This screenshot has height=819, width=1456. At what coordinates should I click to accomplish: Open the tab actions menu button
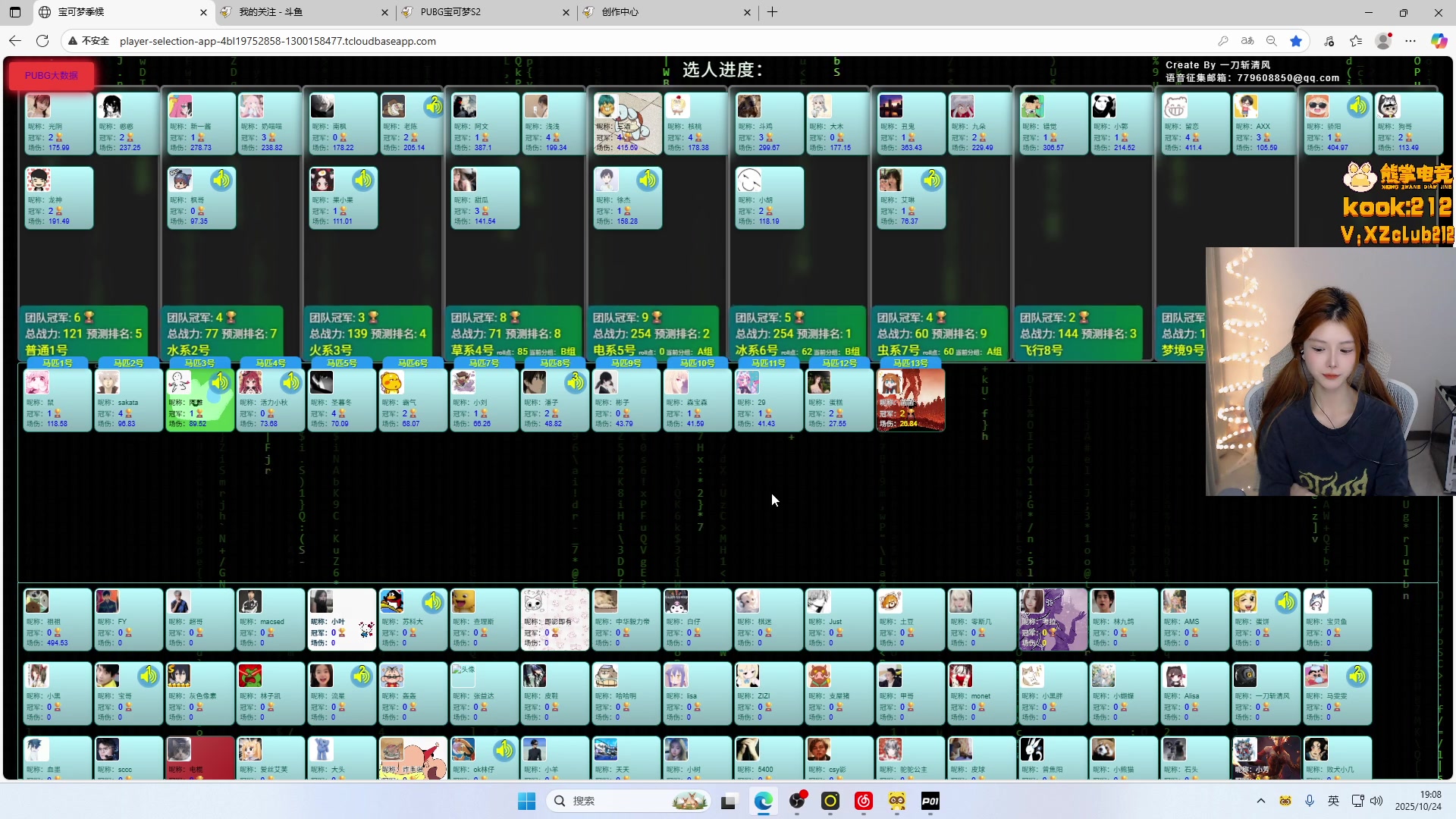(x=15, y=12)
